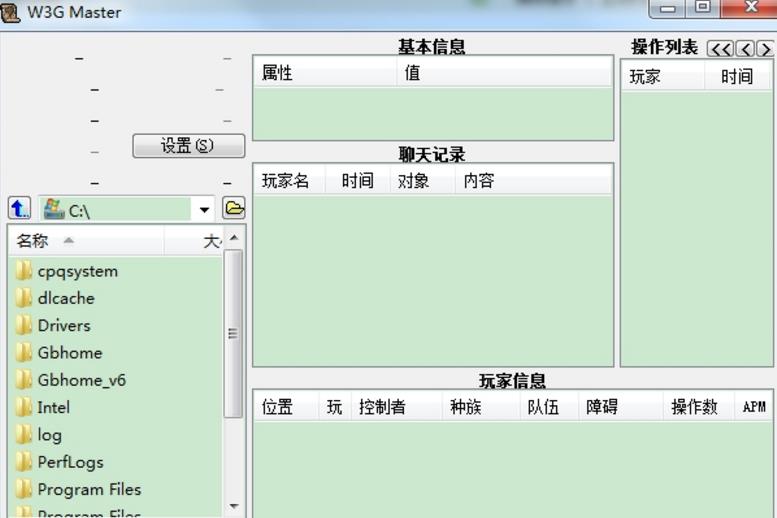Click the W3G Master app icon

[10, 12]
